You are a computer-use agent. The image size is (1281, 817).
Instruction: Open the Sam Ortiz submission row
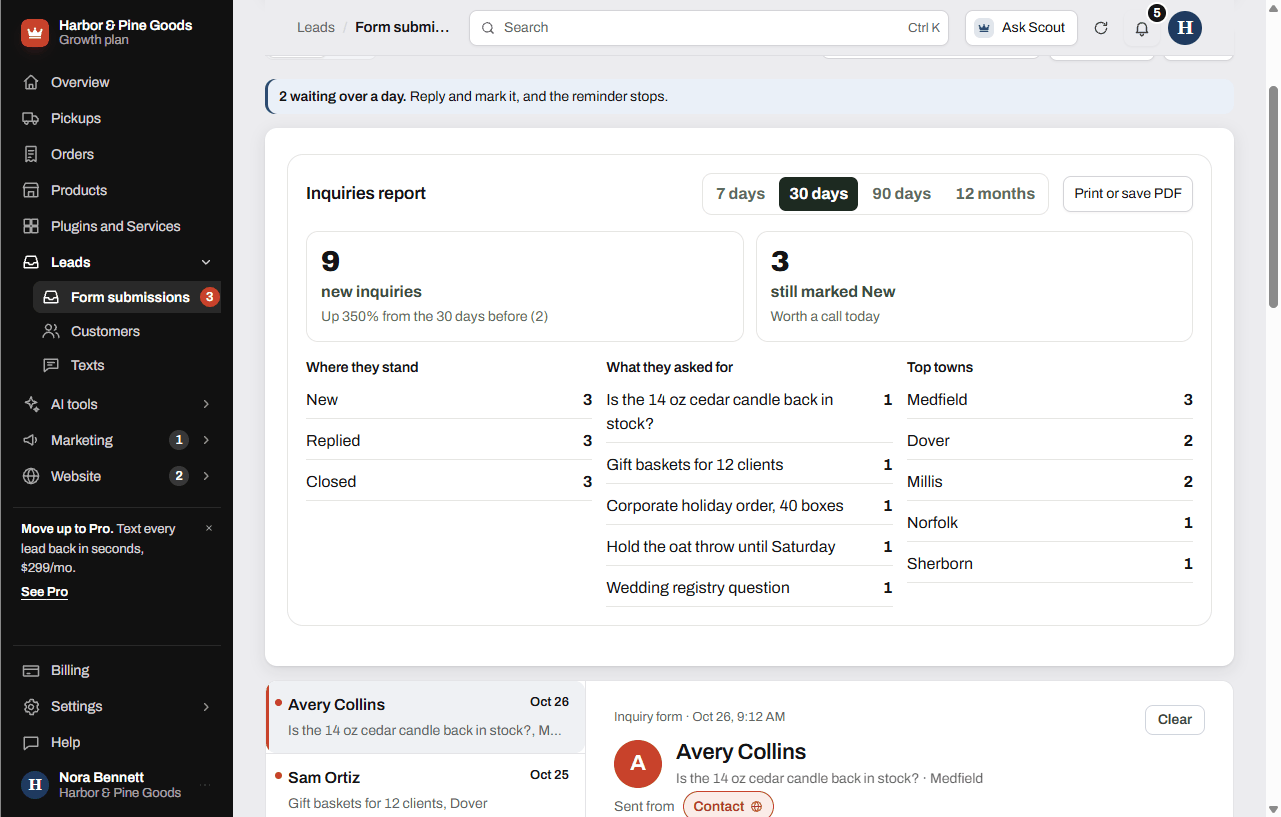pyautogui.click(x=426, y=786)
